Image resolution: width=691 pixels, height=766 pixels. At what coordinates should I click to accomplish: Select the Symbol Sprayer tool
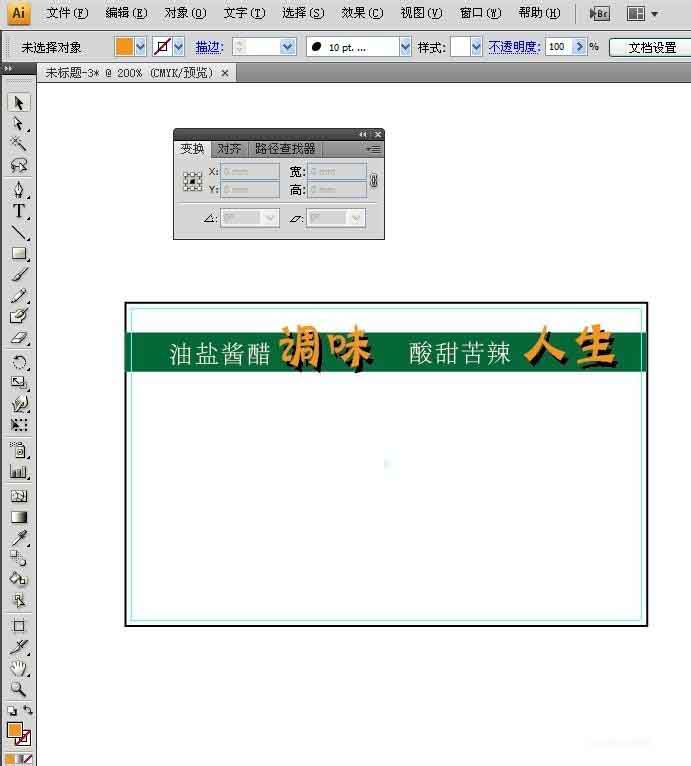point(19,449)
